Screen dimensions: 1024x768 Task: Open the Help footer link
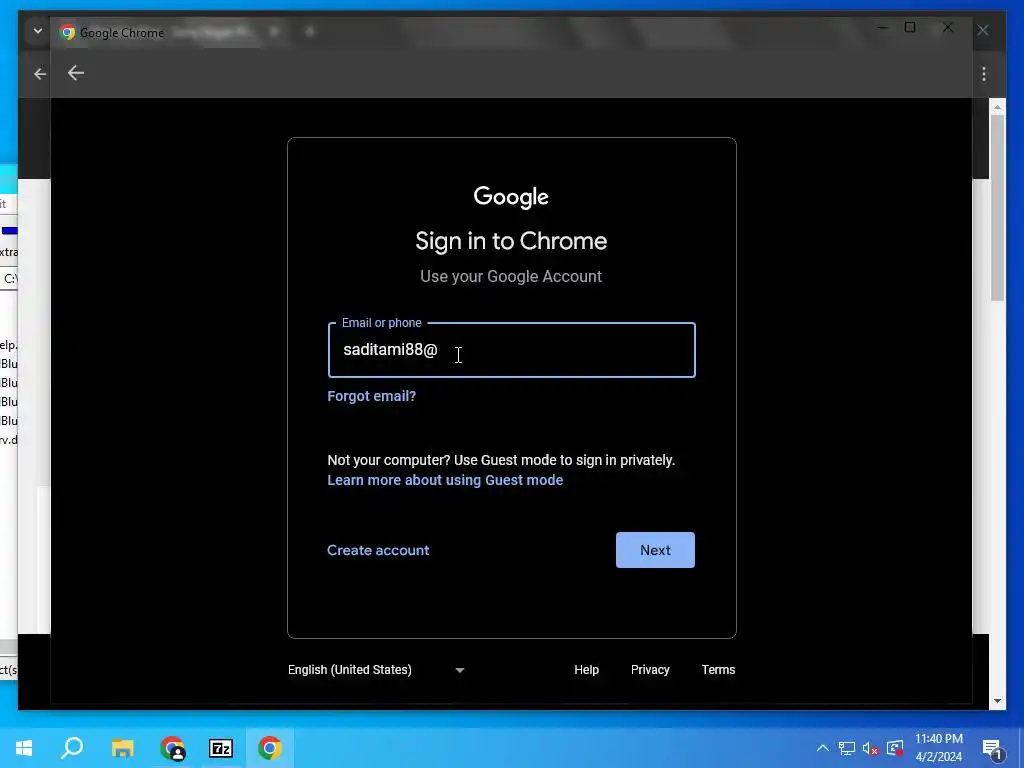coord(586,670)
